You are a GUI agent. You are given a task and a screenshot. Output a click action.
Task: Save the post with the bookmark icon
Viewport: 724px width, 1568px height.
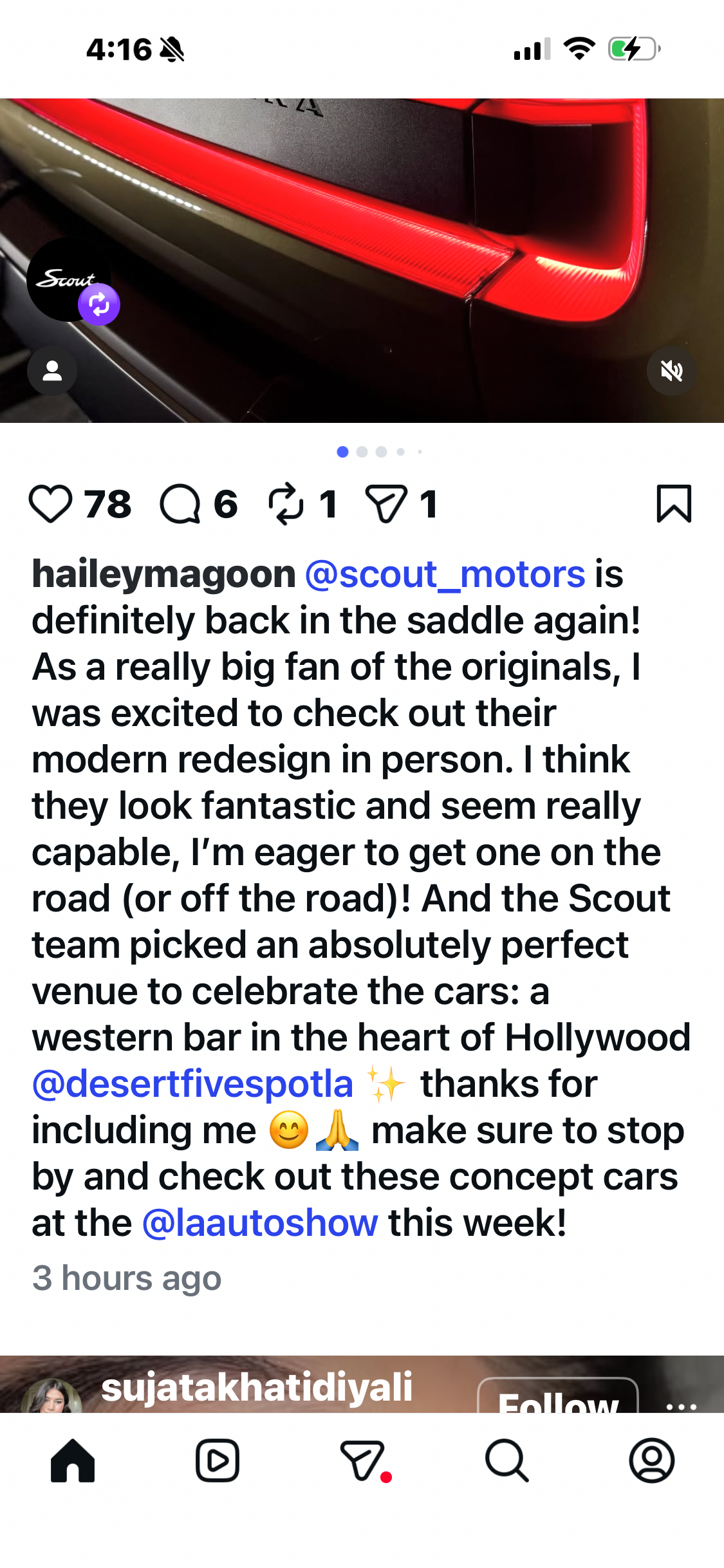673,504
